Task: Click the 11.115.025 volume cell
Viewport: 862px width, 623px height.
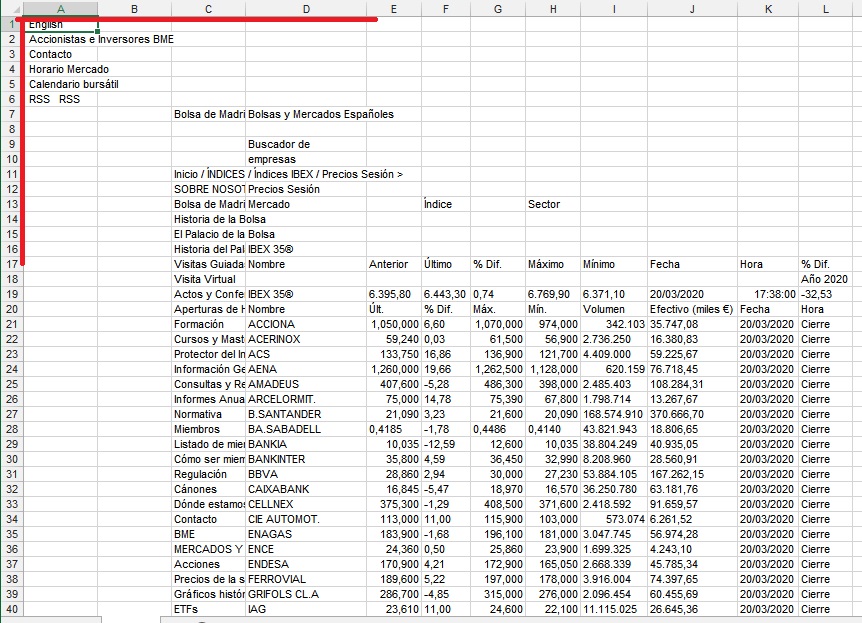Action: 614,609
